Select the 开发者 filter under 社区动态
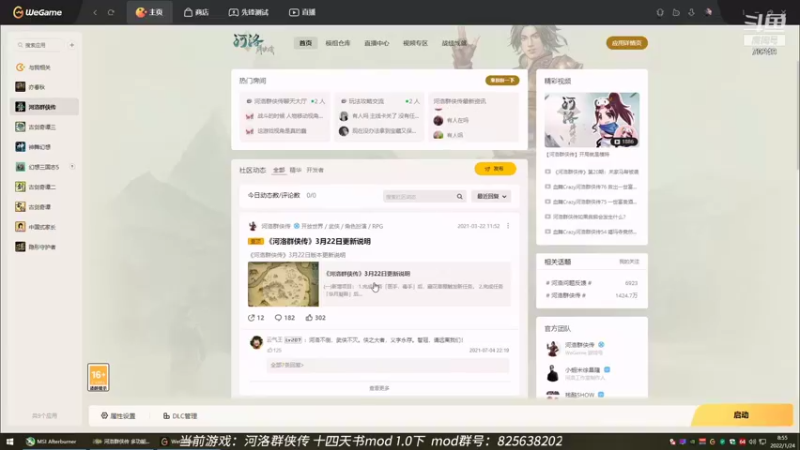This screenshot has height=450, width=800. [315, 170]
